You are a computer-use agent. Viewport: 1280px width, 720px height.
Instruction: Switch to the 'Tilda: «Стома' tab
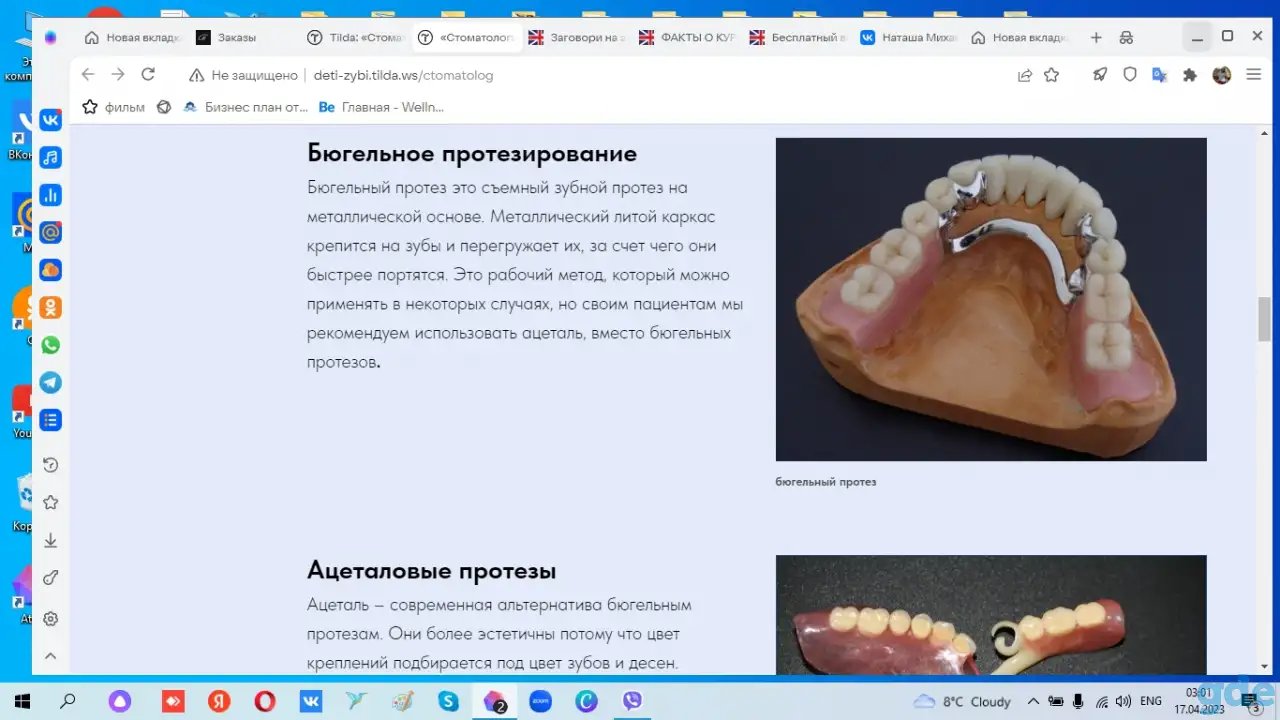point(355,37)
